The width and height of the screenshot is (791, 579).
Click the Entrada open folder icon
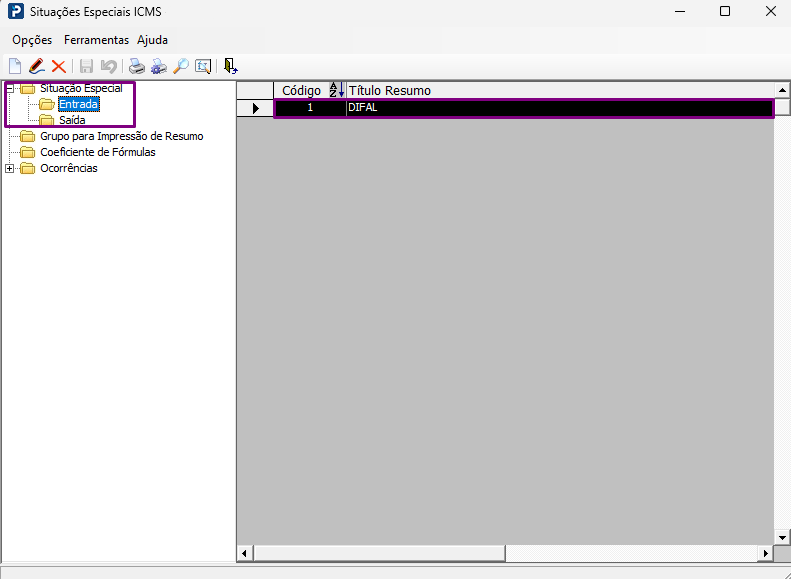click(x=47, y=104)
